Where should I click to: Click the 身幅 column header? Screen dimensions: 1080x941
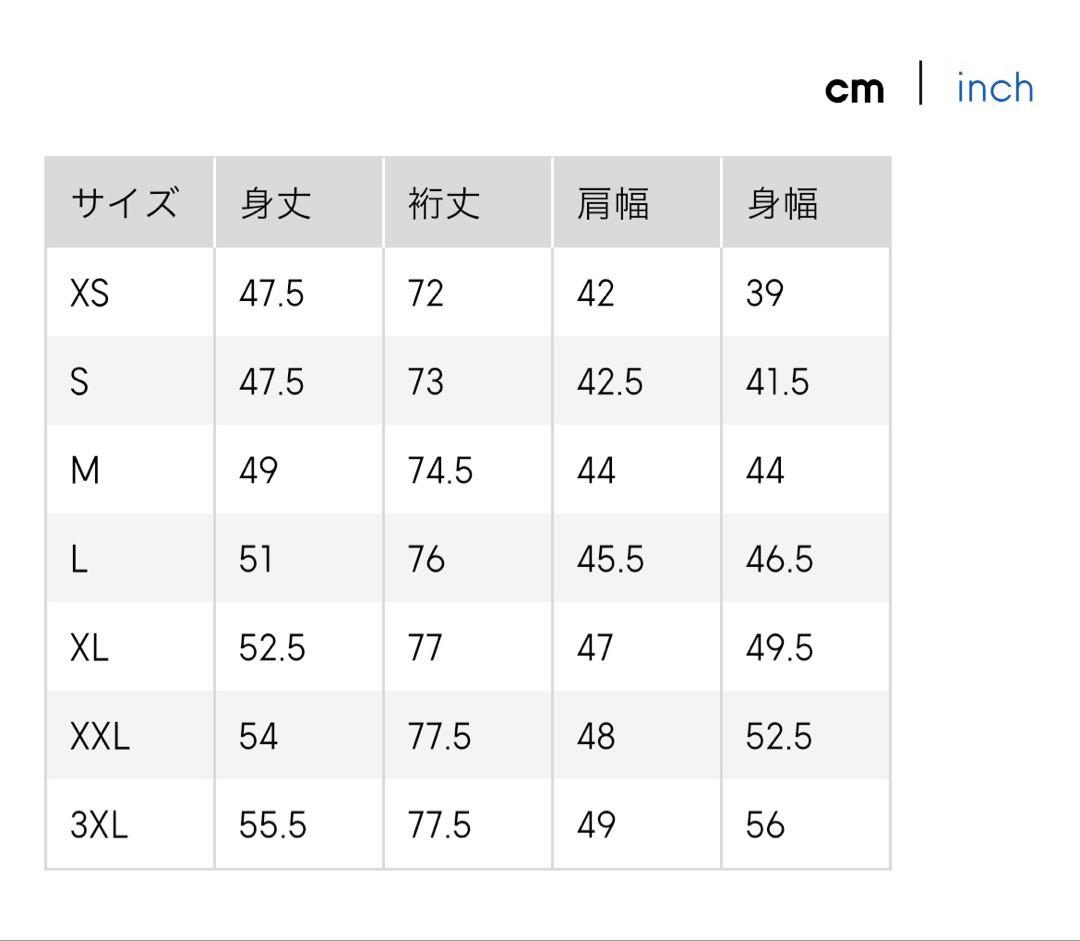click(782, 203)
